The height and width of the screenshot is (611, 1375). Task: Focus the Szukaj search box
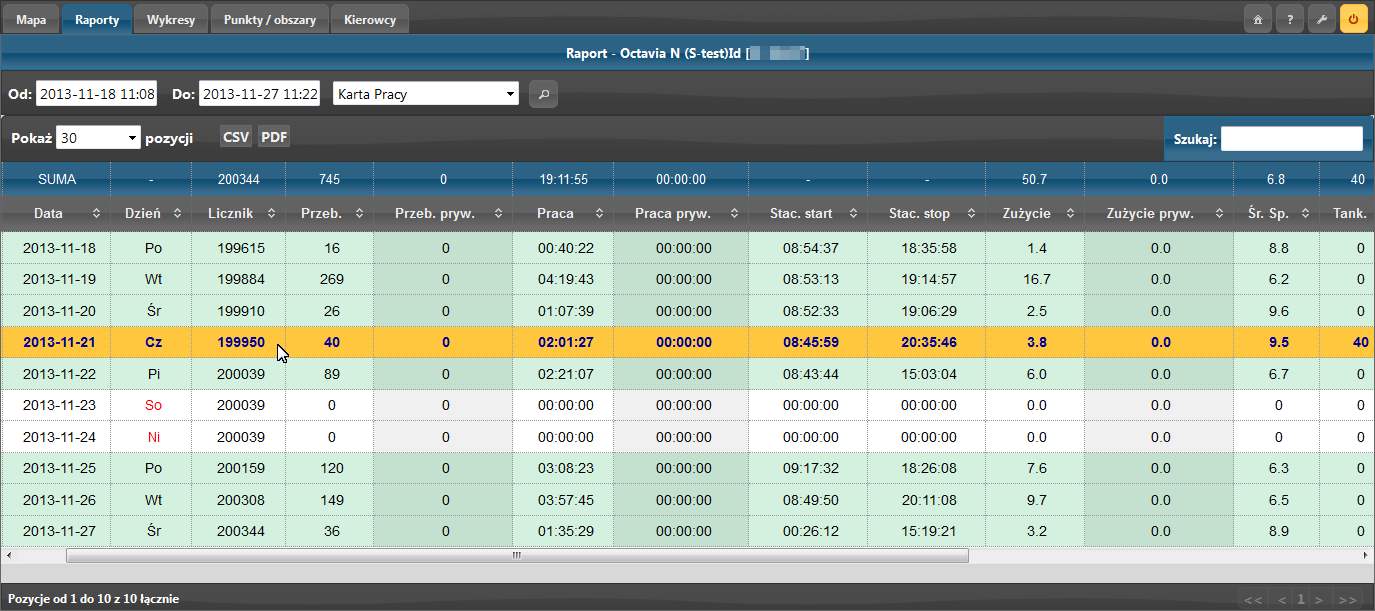click(x=1291, y=139)
